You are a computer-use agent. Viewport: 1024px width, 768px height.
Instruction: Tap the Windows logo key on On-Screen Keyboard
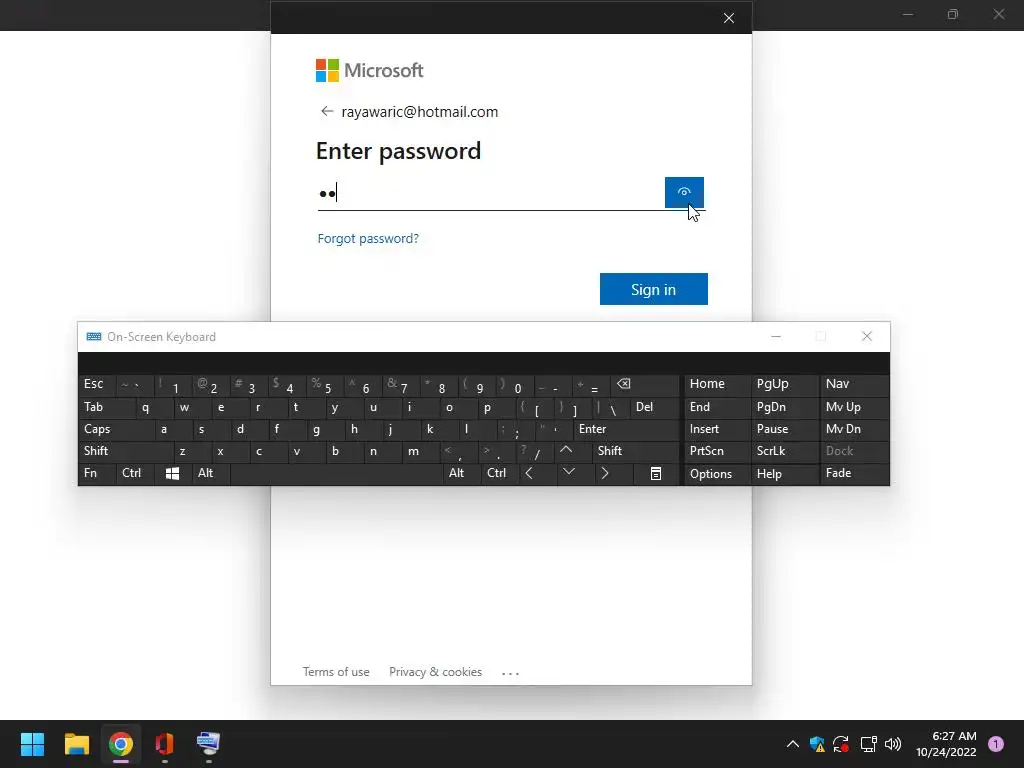pyautogui.click(x=172, y=473)
